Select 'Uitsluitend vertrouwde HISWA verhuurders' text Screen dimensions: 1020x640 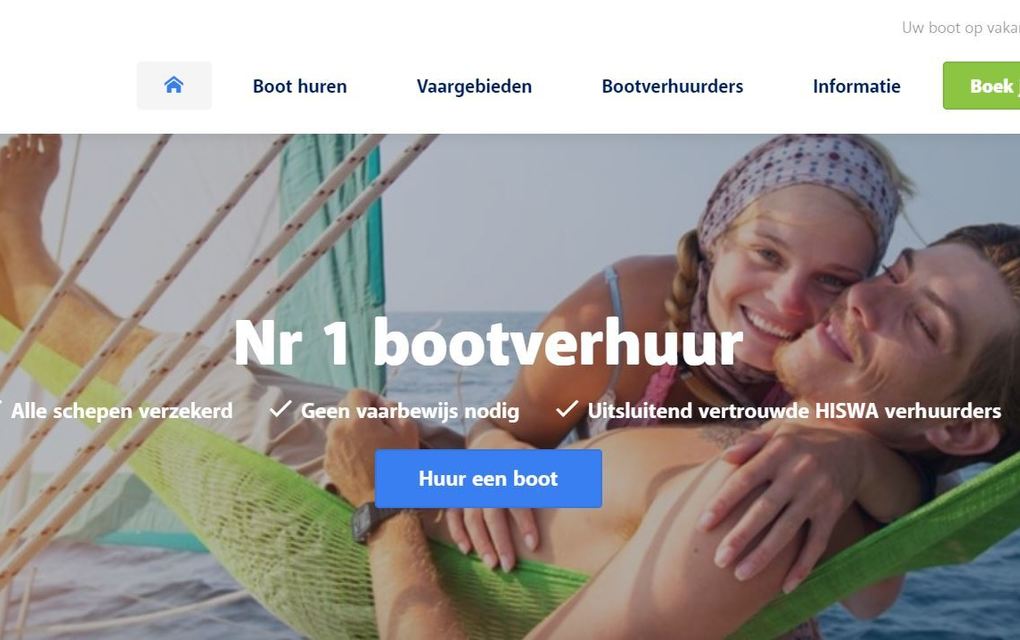click(794, 411)
